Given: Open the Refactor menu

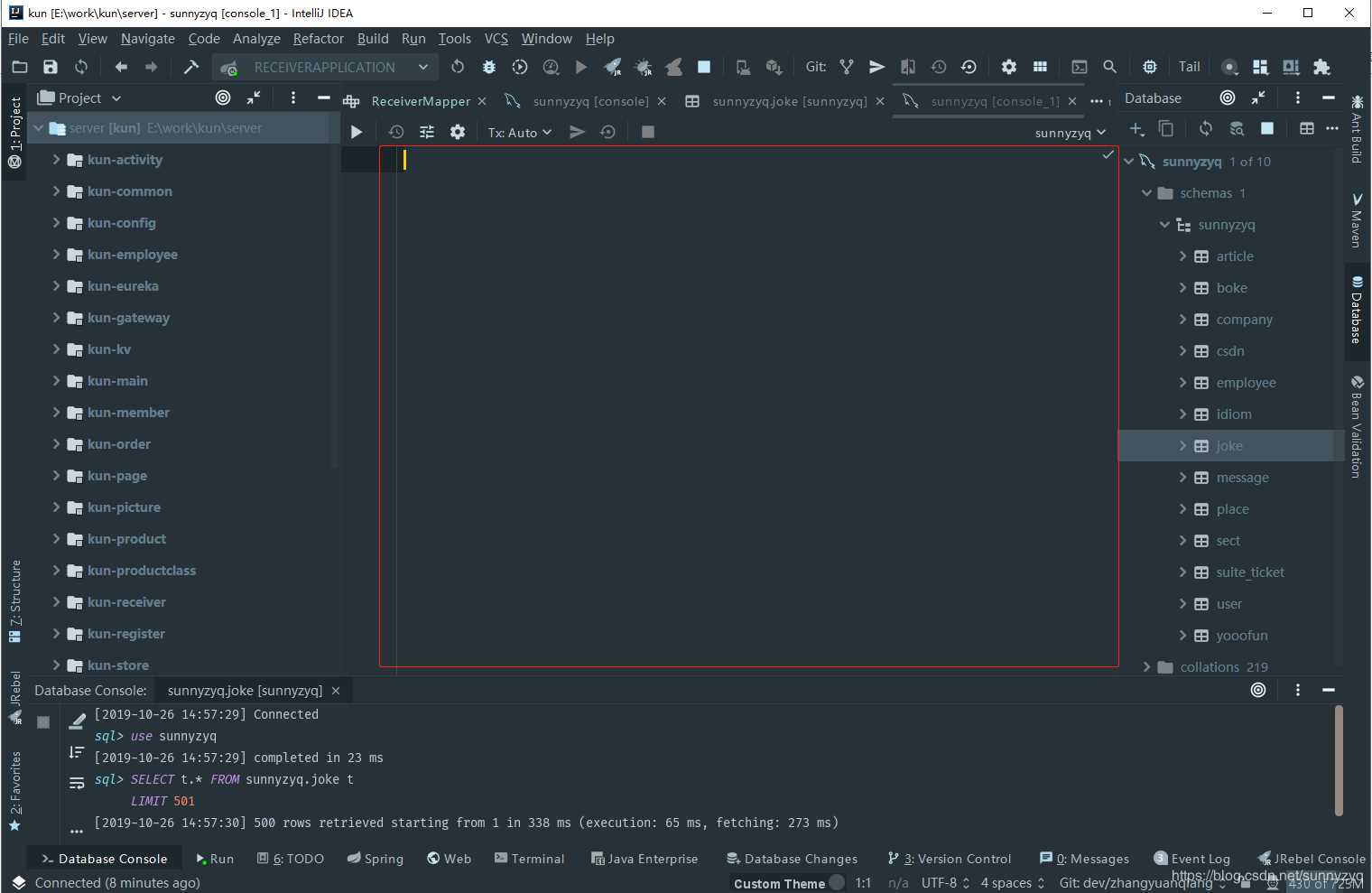Looking at the screenshot, I should (318, 38).
